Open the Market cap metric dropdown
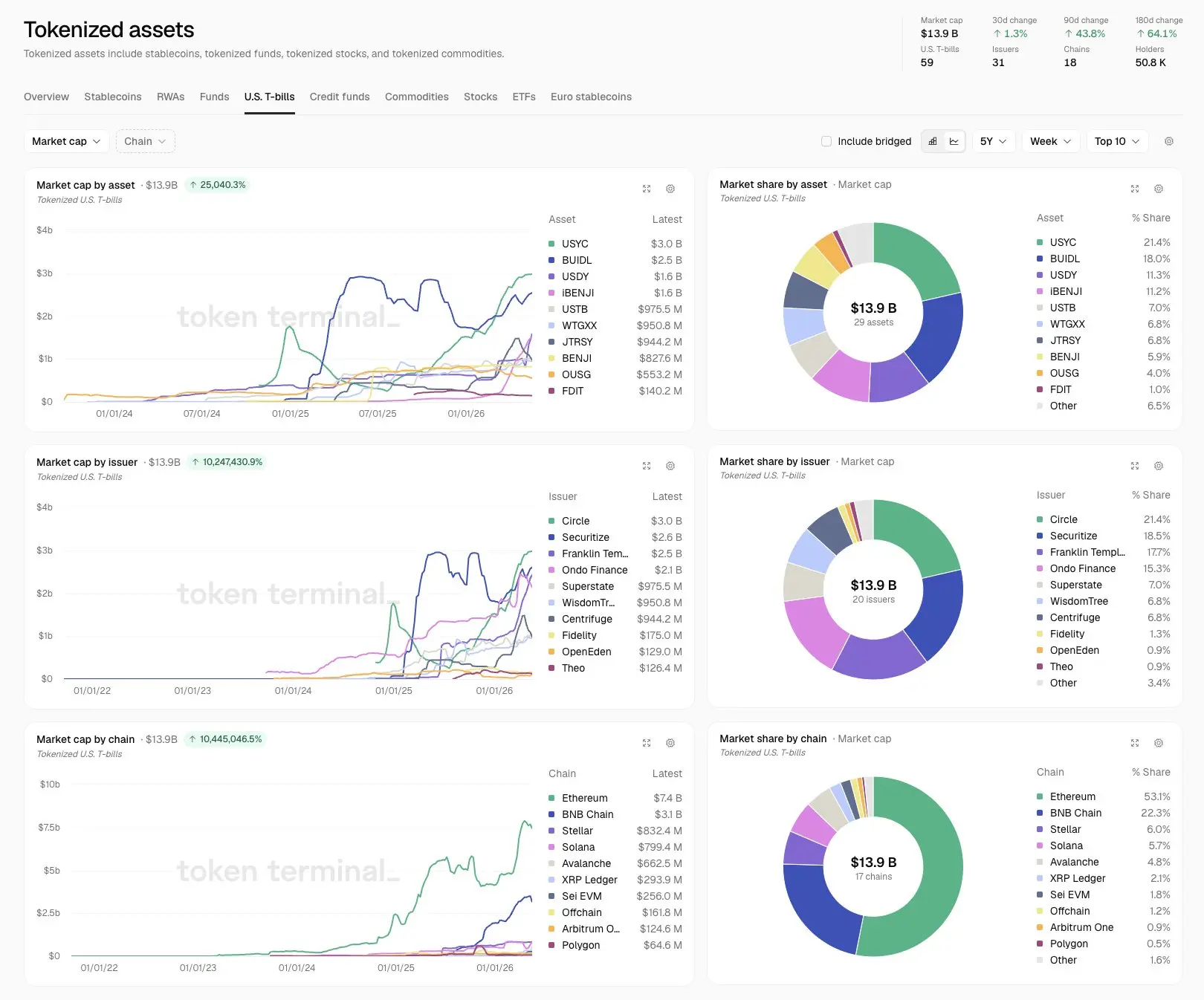Viewport: 1204px width, 1000px height. click(x=67, y=141)
